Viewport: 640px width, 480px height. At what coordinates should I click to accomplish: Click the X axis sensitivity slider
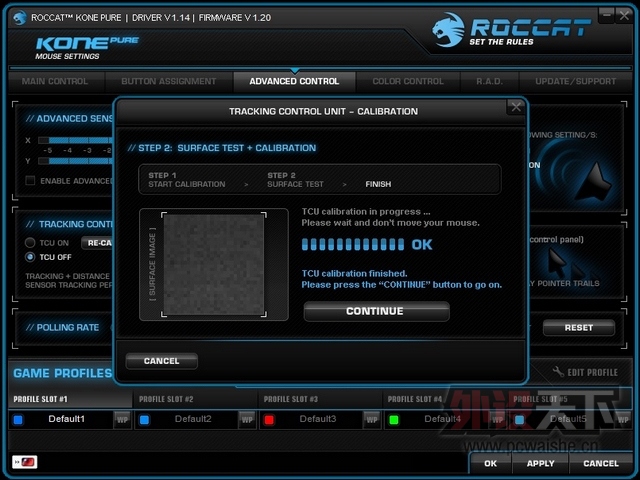pyautogui.click(x=75, y=140)
